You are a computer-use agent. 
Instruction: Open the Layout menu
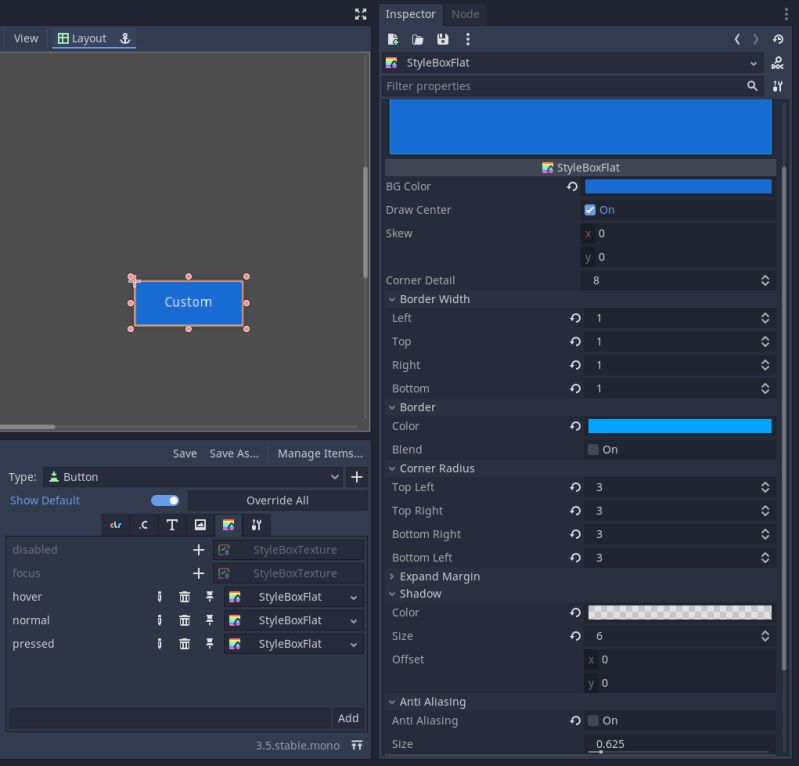pos(82,38)
